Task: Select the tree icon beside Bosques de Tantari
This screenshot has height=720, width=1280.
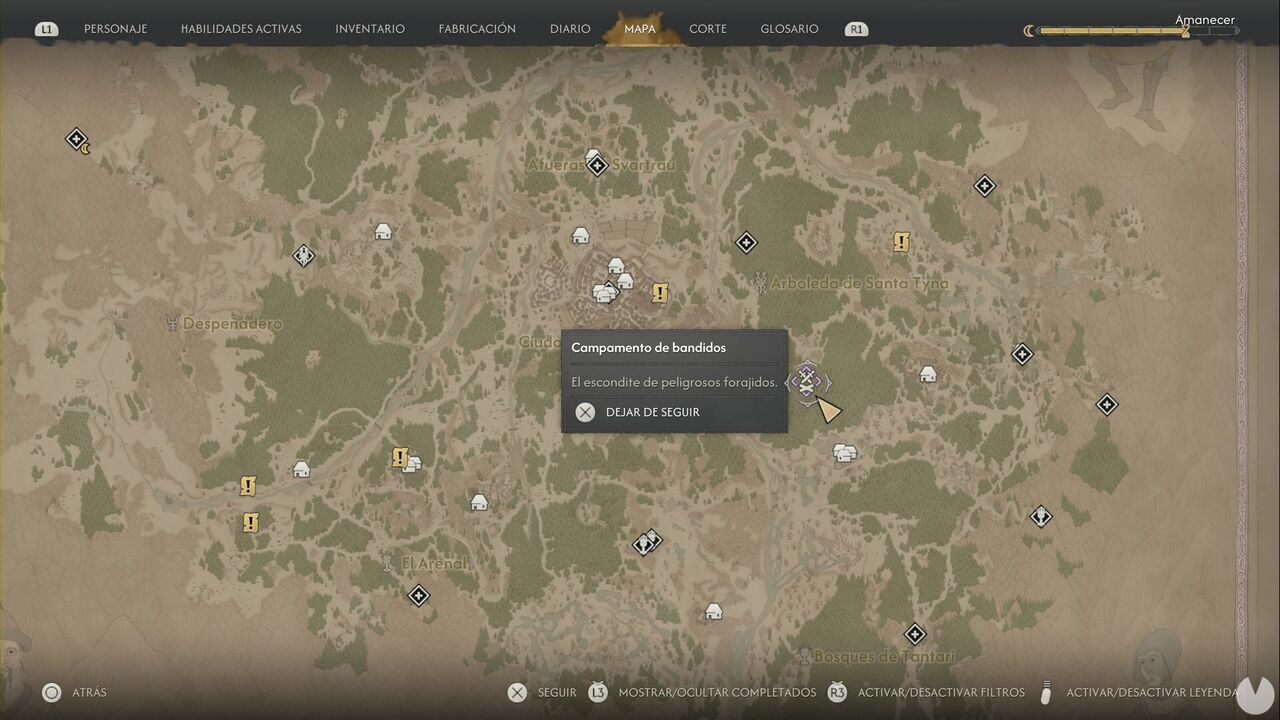Action: click(804, 655)
